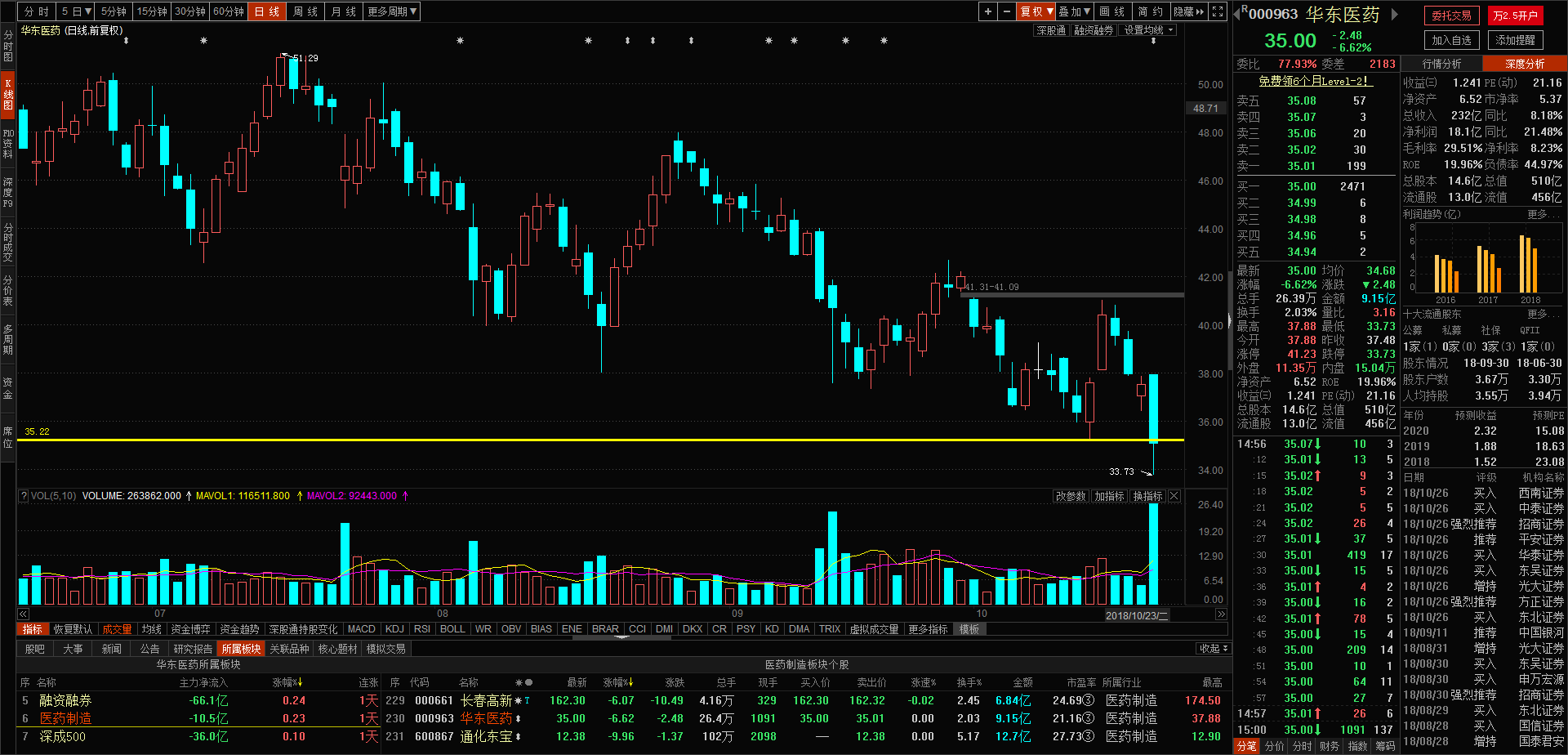The height and width of the screenshot is (755, 1568).
Task: Jump chart timeline to earliest
Action: click(x=23, y=614)
